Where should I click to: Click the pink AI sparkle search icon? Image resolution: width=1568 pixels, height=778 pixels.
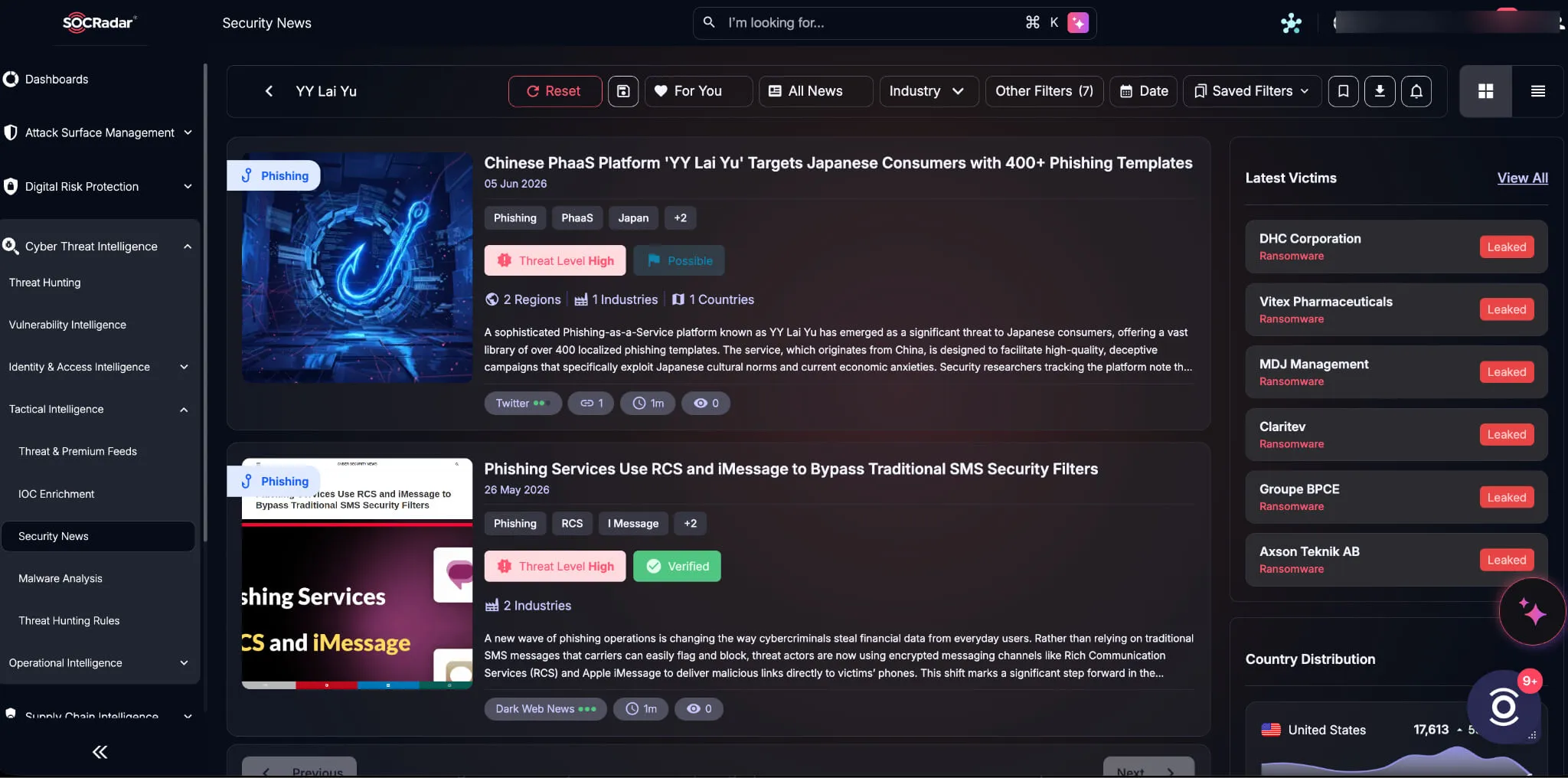click(x=1078, y=23)
